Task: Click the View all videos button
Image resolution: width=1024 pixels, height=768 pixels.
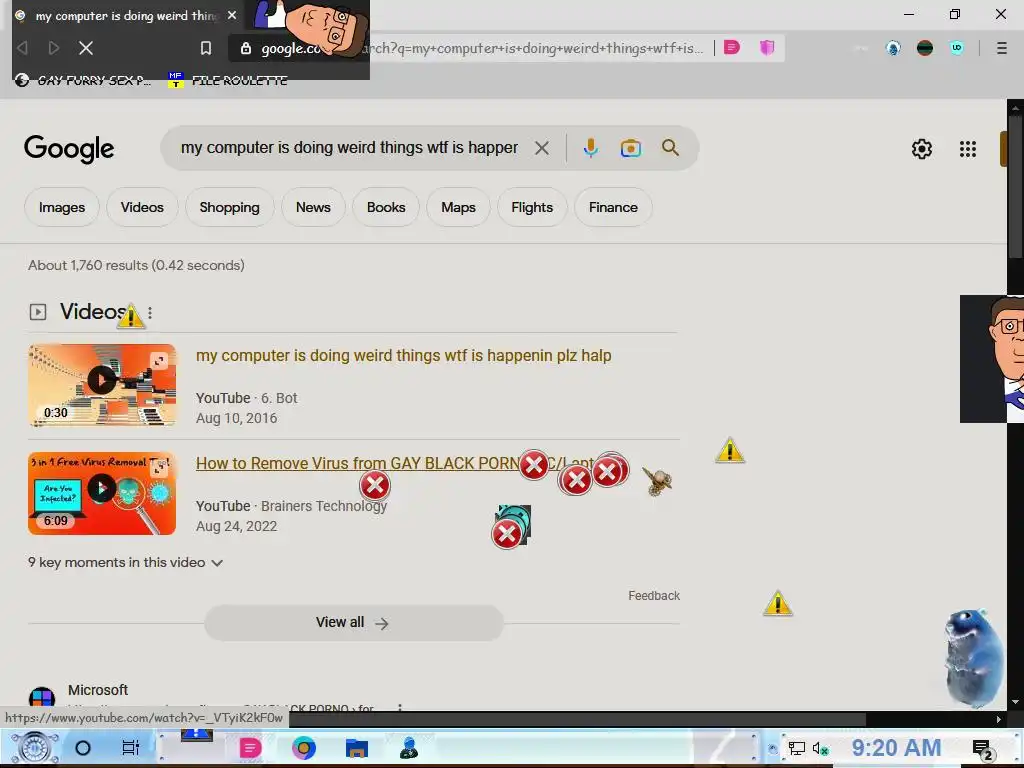Action: coord(353,622)
